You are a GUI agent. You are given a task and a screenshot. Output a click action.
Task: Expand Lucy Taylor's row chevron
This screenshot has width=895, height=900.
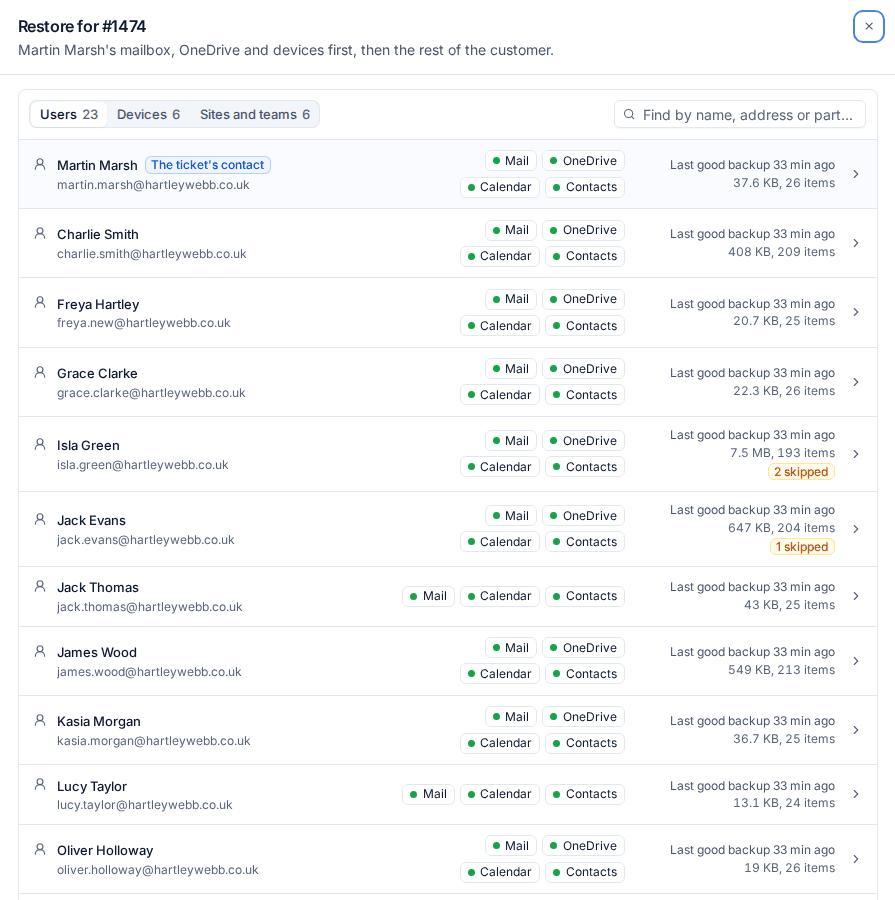[855, 794]
